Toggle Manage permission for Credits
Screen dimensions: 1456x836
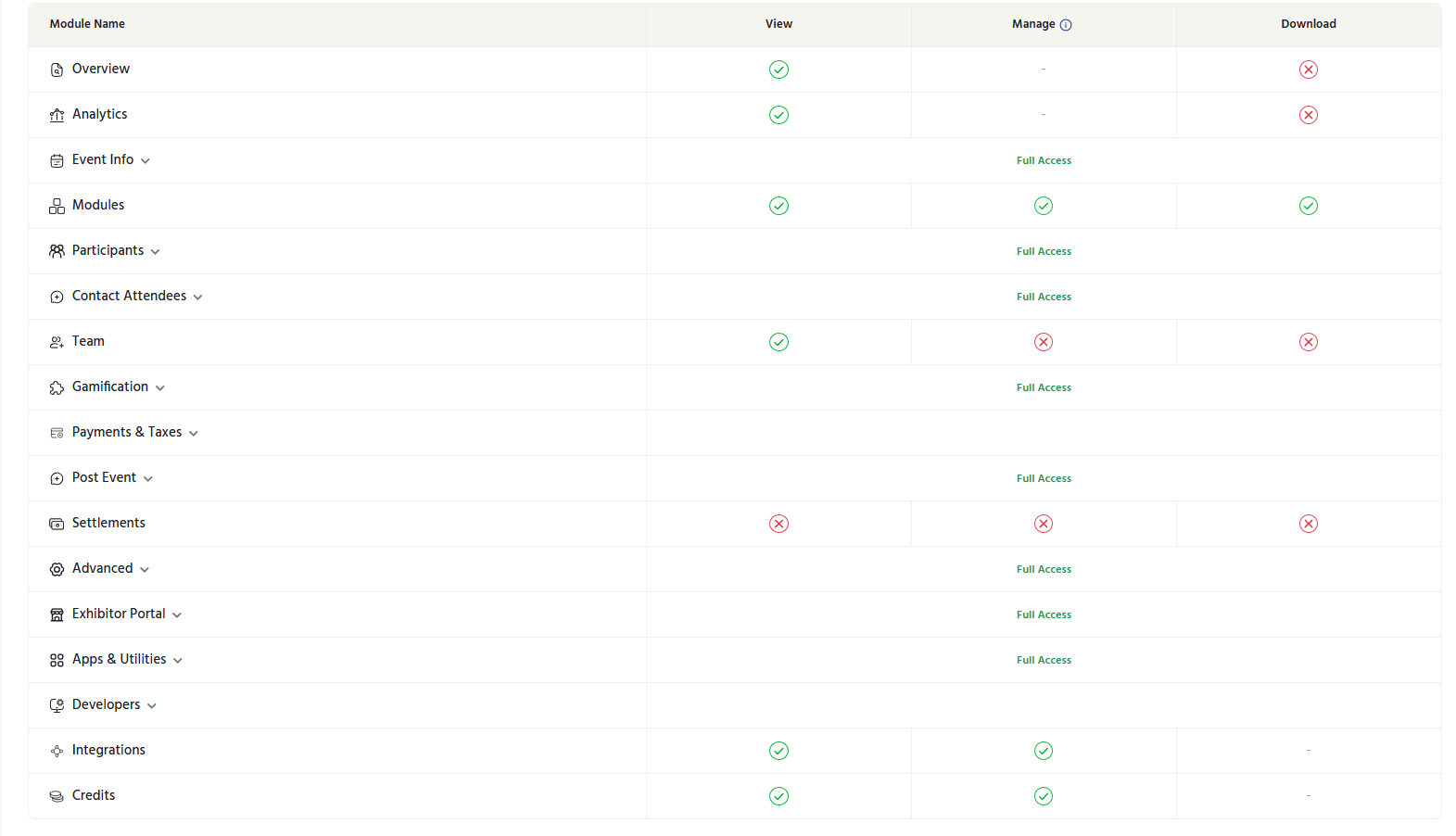(1044, 796)
